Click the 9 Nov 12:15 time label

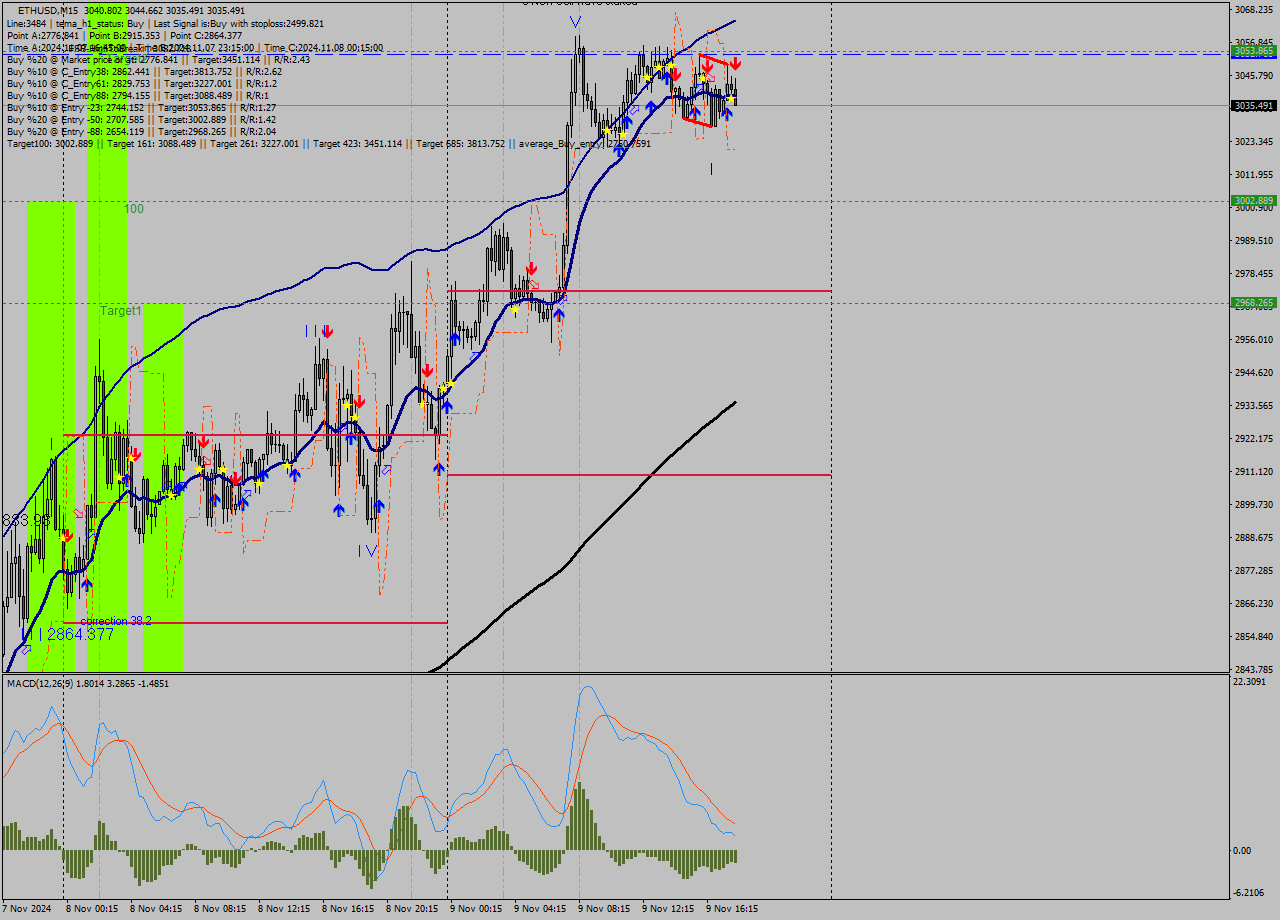point(668,909)
